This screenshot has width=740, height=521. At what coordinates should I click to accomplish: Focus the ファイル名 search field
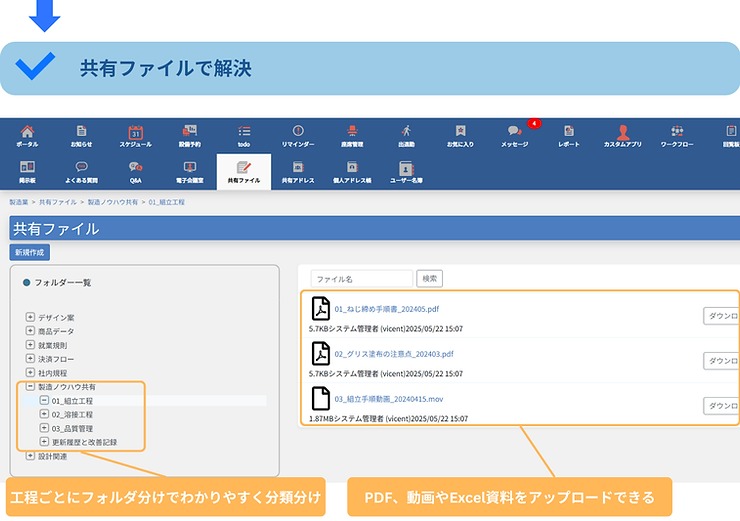click(x=361, y=279)
